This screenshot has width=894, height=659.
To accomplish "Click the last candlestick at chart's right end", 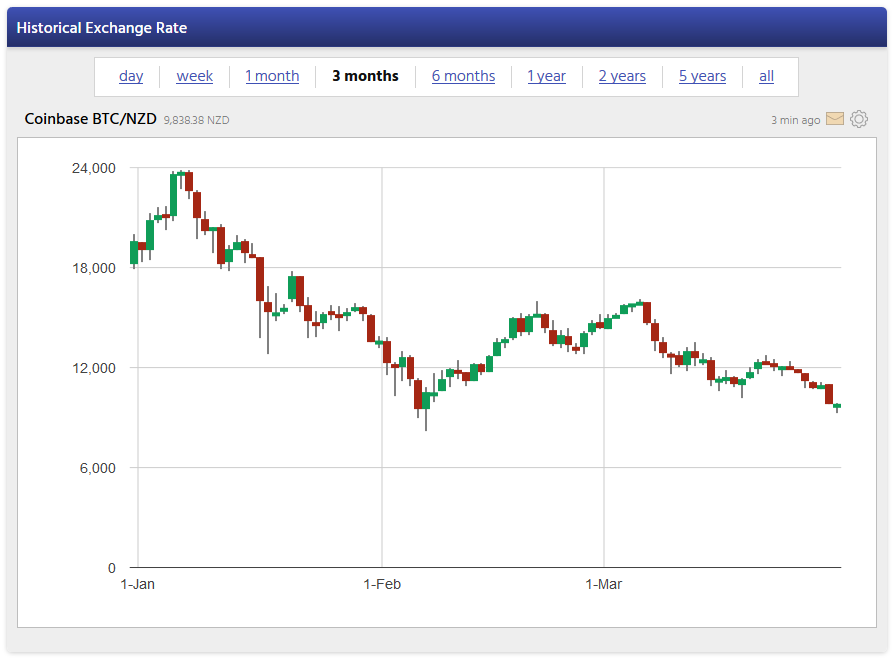I will [837, 406].
